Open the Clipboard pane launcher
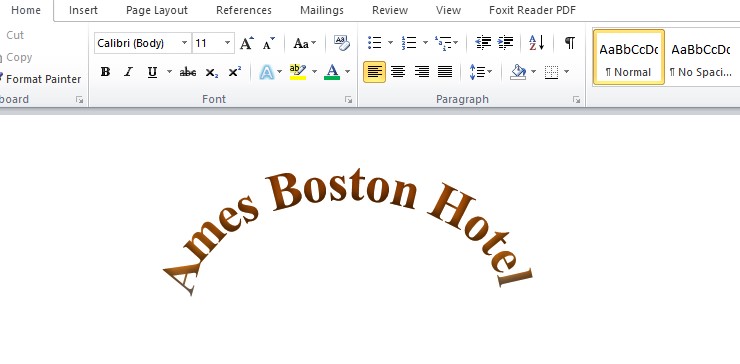This screenshot has height=364, width=740. 79,100
